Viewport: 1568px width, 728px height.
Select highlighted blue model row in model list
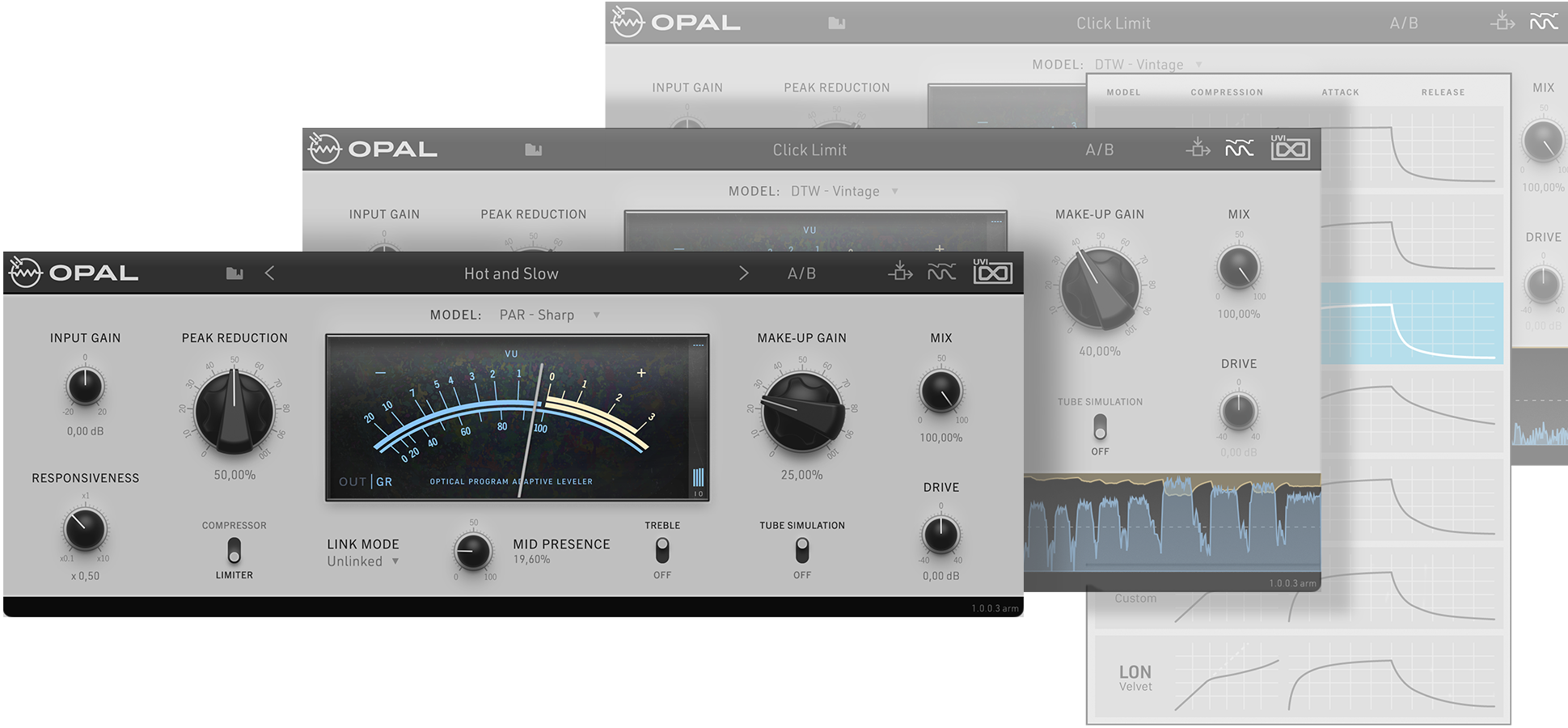(1412, 323)
